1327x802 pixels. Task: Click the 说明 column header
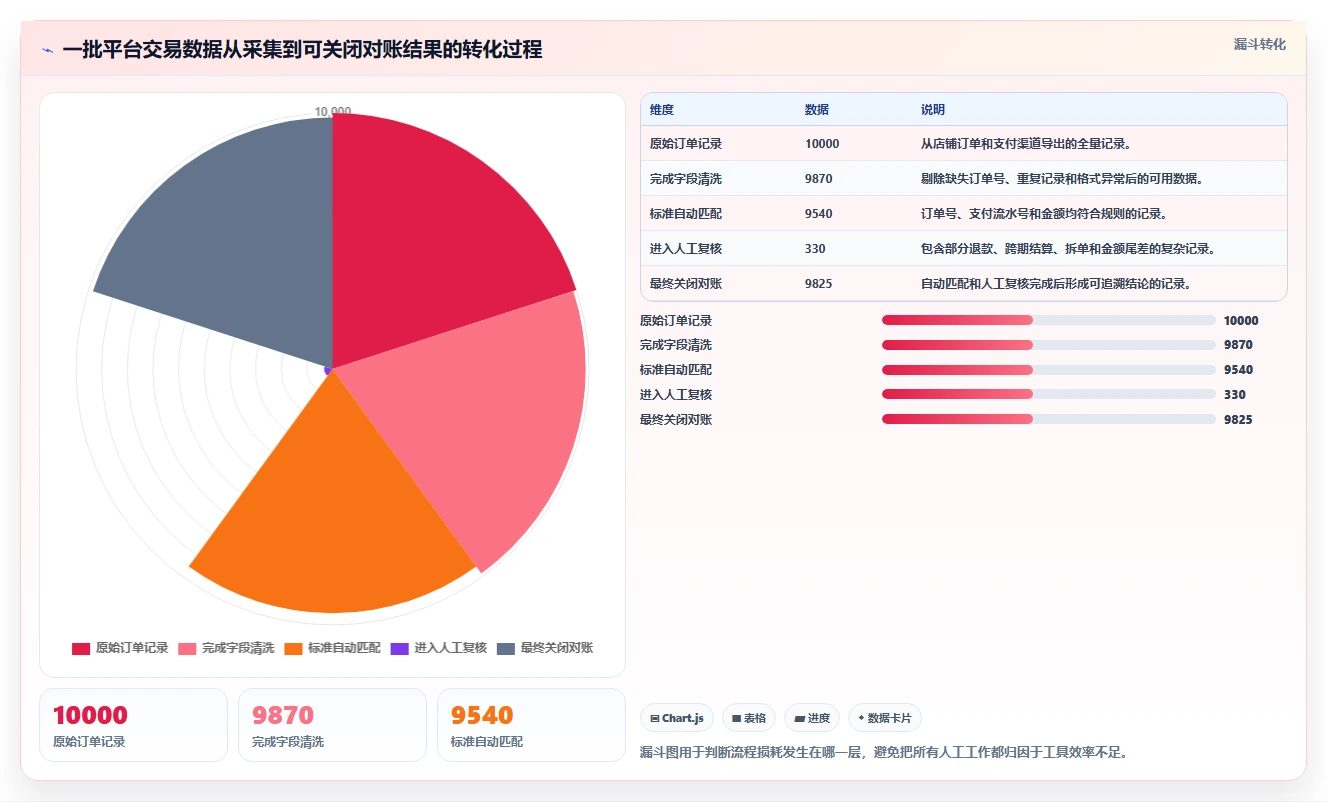[x=933, y=110]
